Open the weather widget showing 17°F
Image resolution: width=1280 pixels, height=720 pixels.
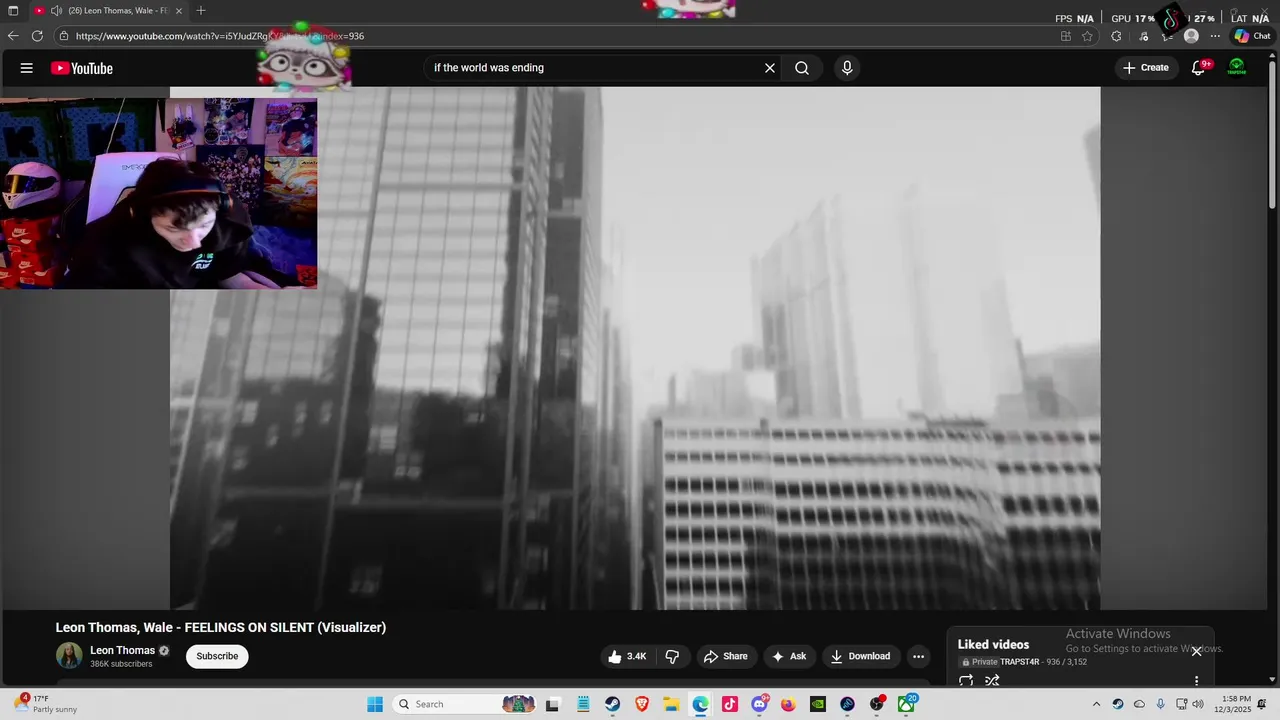tap(46, 704)
